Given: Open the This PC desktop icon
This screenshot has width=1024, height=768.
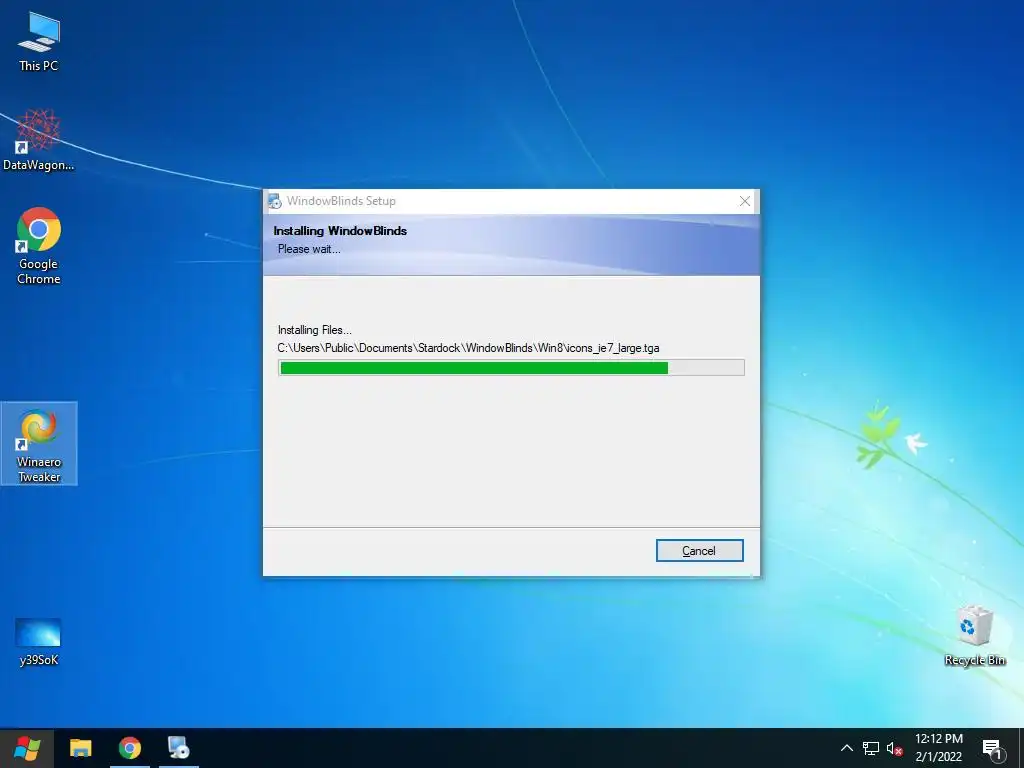Looking at the screenshot, I should click(39, 42).
